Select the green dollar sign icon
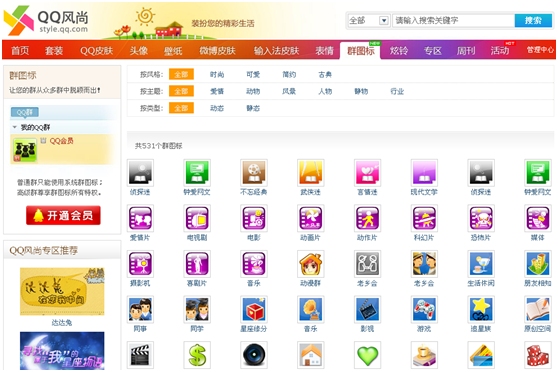Screen dimensions: 558x372 tap(197, 355)
